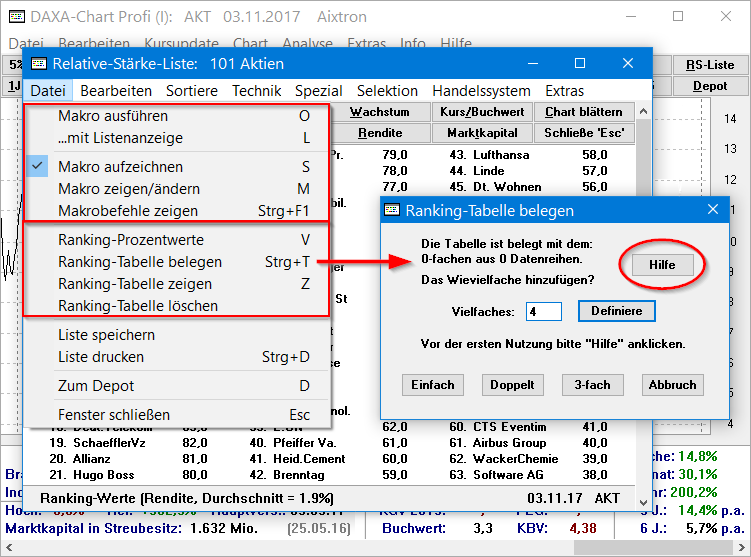This screenshot has height=557, width=751.
Task: Toggle the checked Makro aufzeichnen entry
Action: point(120,167)
